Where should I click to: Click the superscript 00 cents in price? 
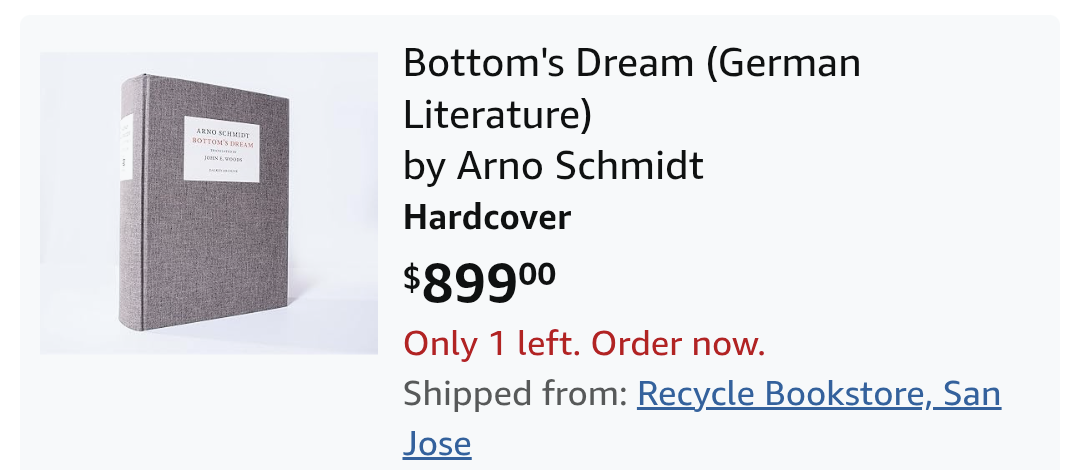[537, 274]
